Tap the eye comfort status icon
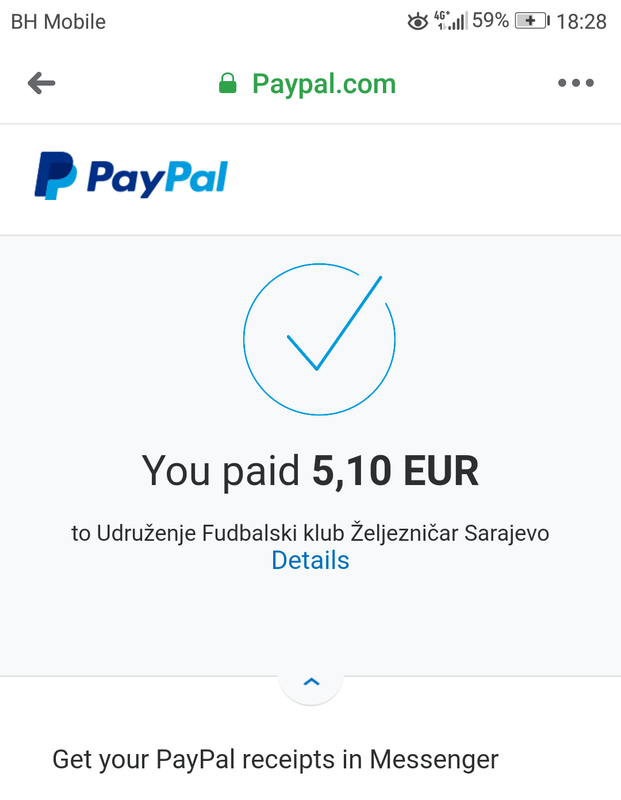Viewport: 621px width, 800px height. click(x=417, y=22)
